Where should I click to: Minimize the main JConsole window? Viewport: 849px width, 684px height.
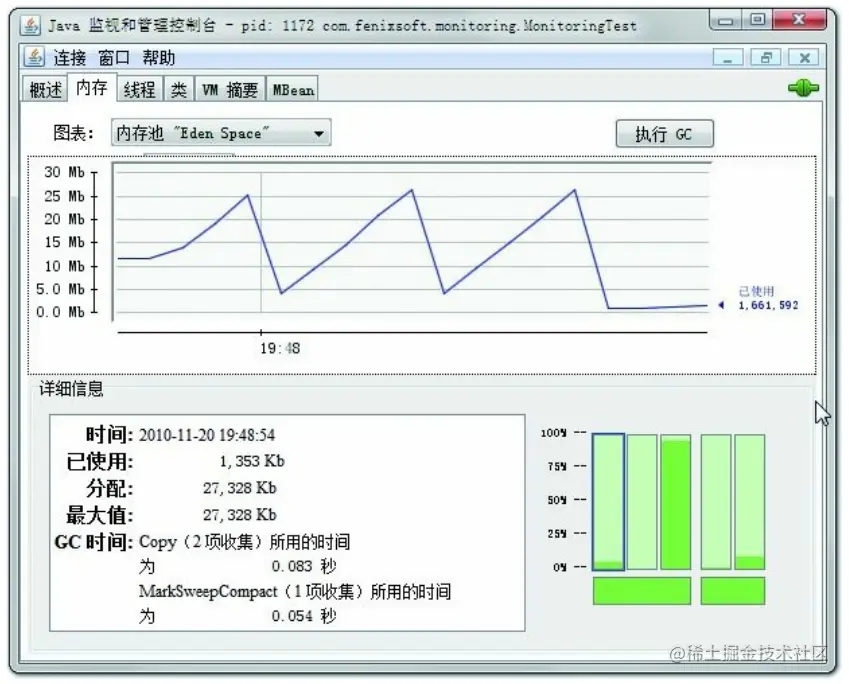pos(726,21)
